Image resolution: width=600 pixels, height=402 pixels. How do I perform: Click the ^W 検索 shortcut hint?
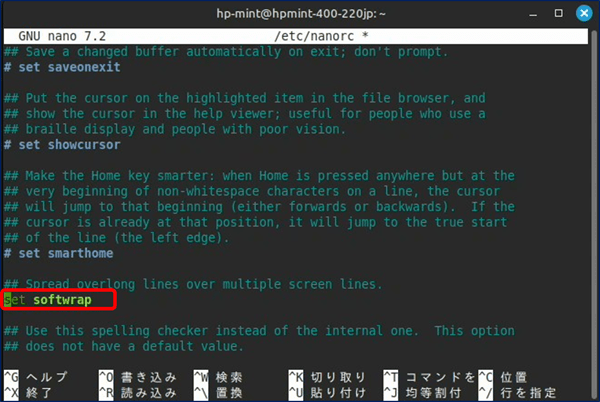click(x=218, y=377)
